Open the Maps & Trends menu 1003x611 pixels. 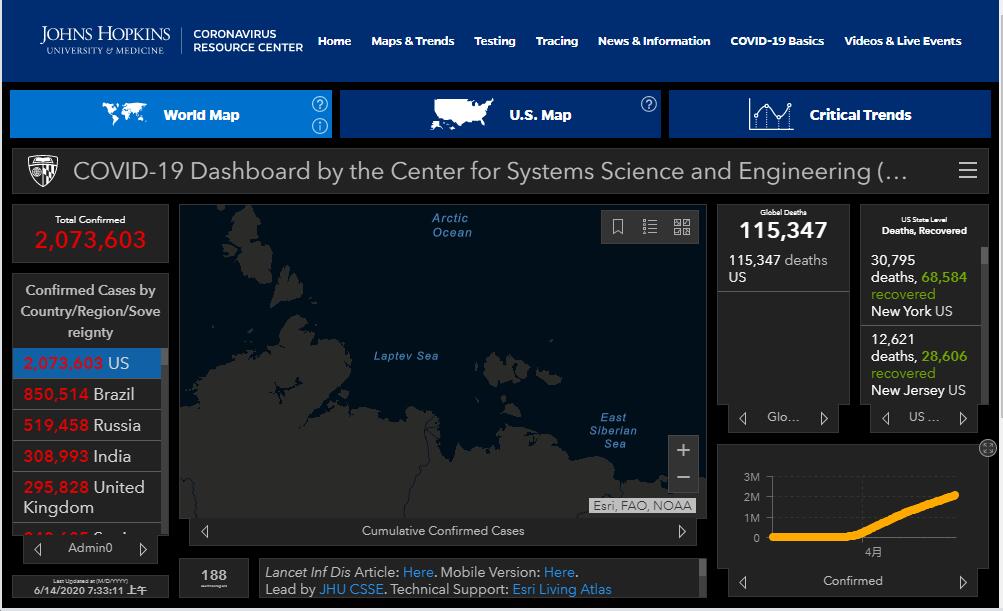click(412, 41)
